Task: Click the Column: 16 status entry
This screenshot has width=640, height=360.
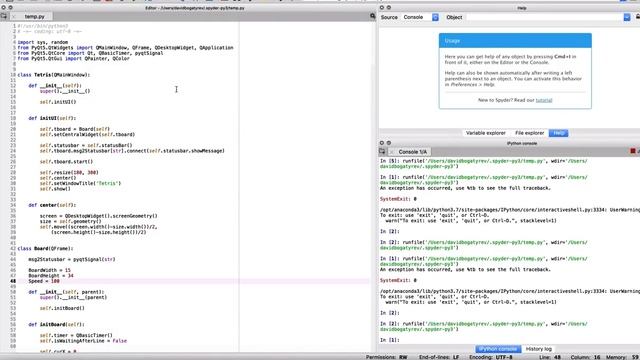Action: pyautogui.click(x=585, y=357)
